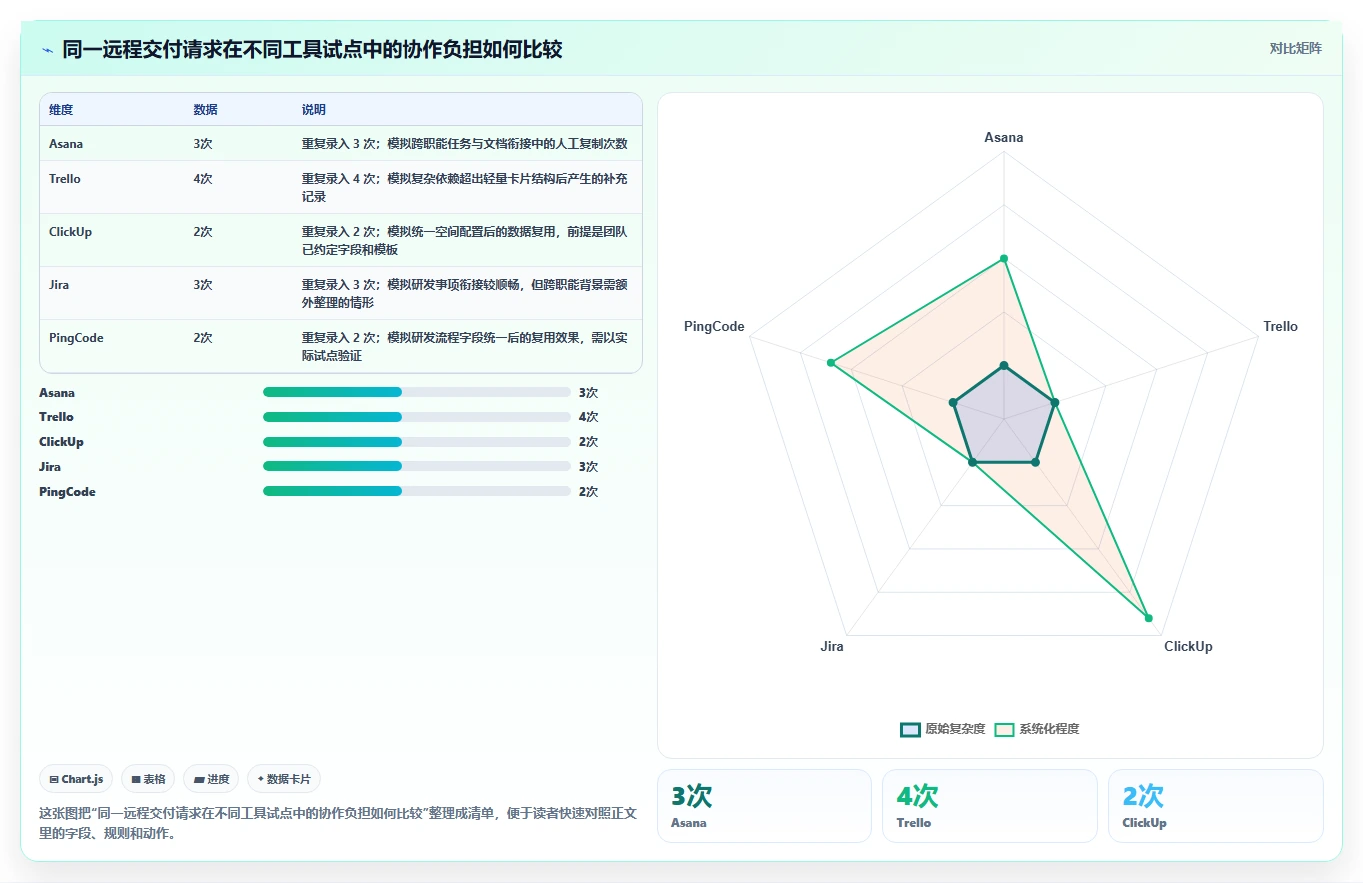Click the 维度 column header

coord(61,110)
